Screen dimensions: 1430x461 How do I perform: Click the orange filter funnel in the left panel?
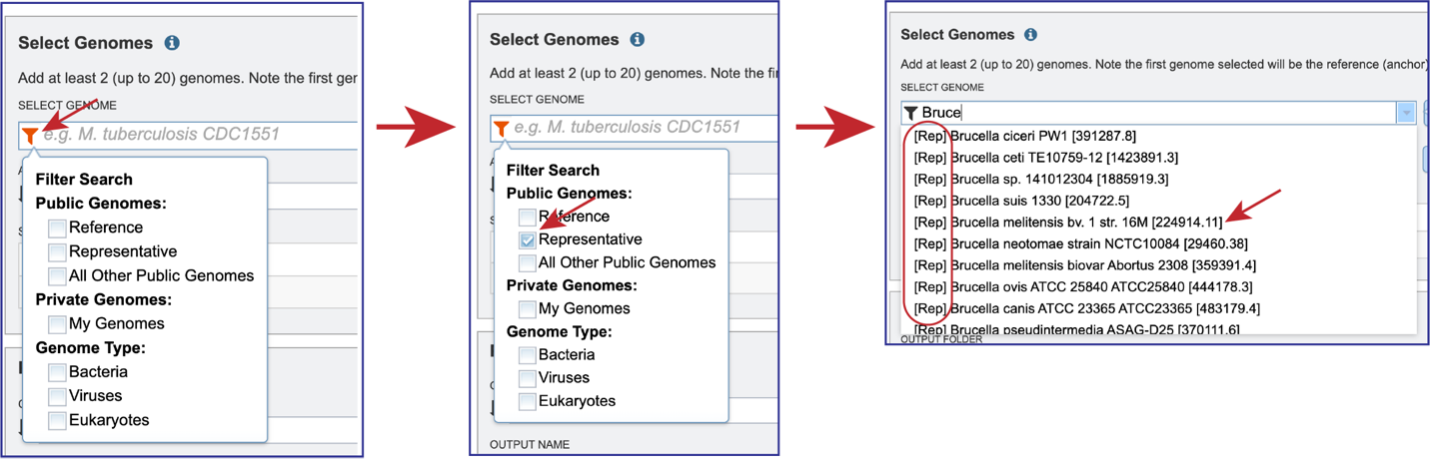coord(30,135)
